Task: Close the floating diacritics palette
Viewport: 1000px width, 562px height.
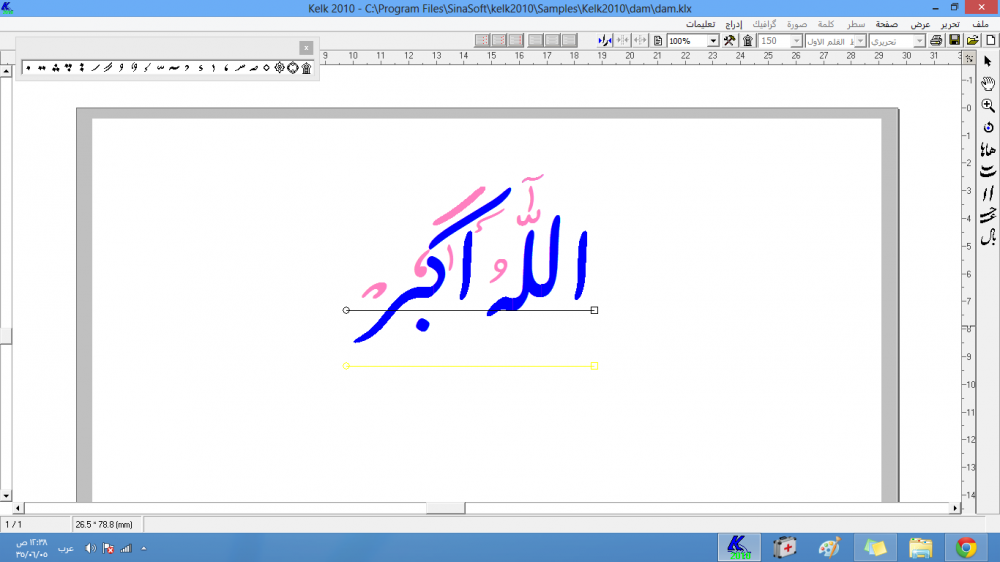Action: click(x=306, y=47)
